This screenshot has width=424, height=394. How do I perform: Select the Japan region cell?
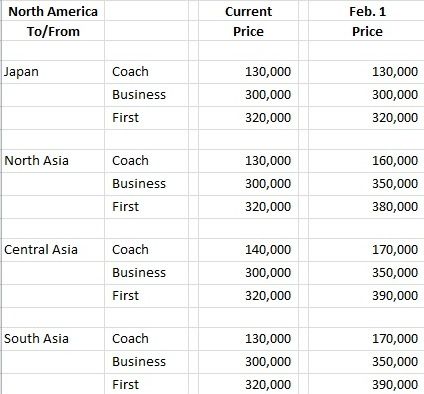(x=53, y=72)
